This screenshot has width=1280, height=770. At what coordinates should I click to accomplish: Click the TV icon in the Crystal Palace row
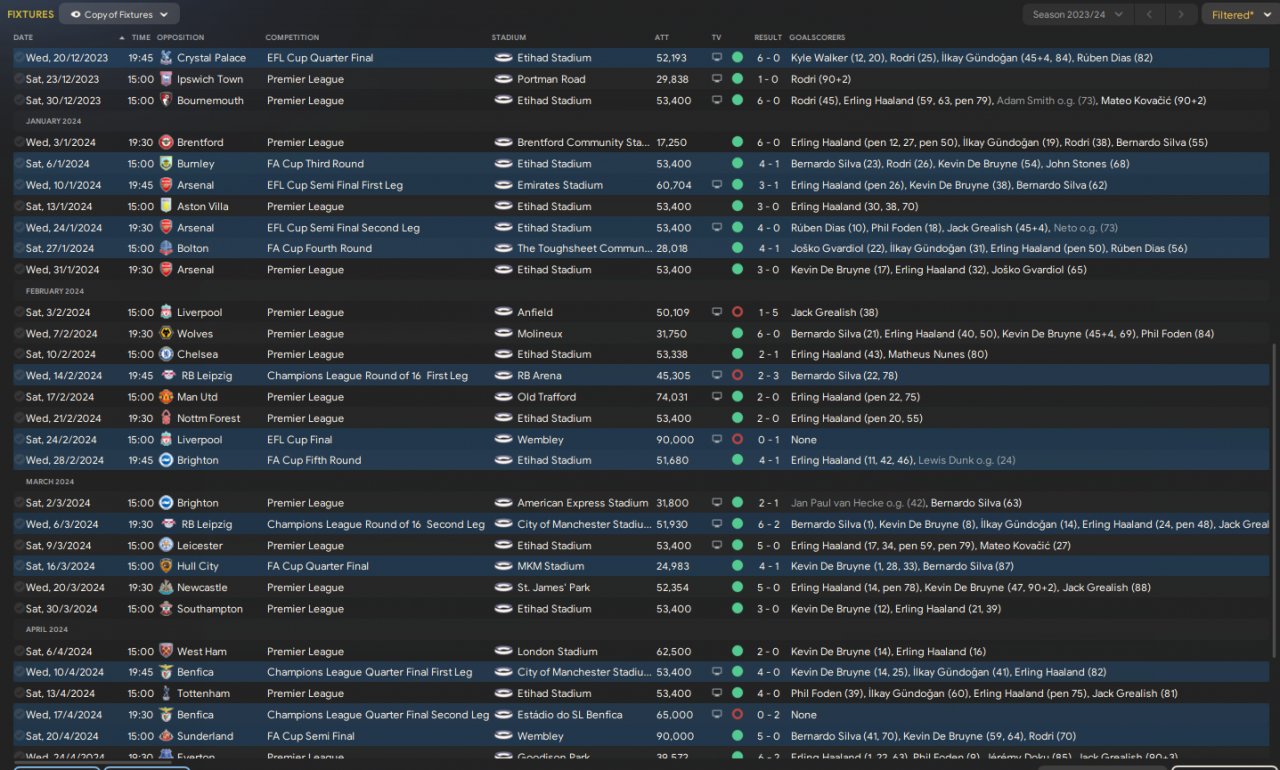coord(716,58)
